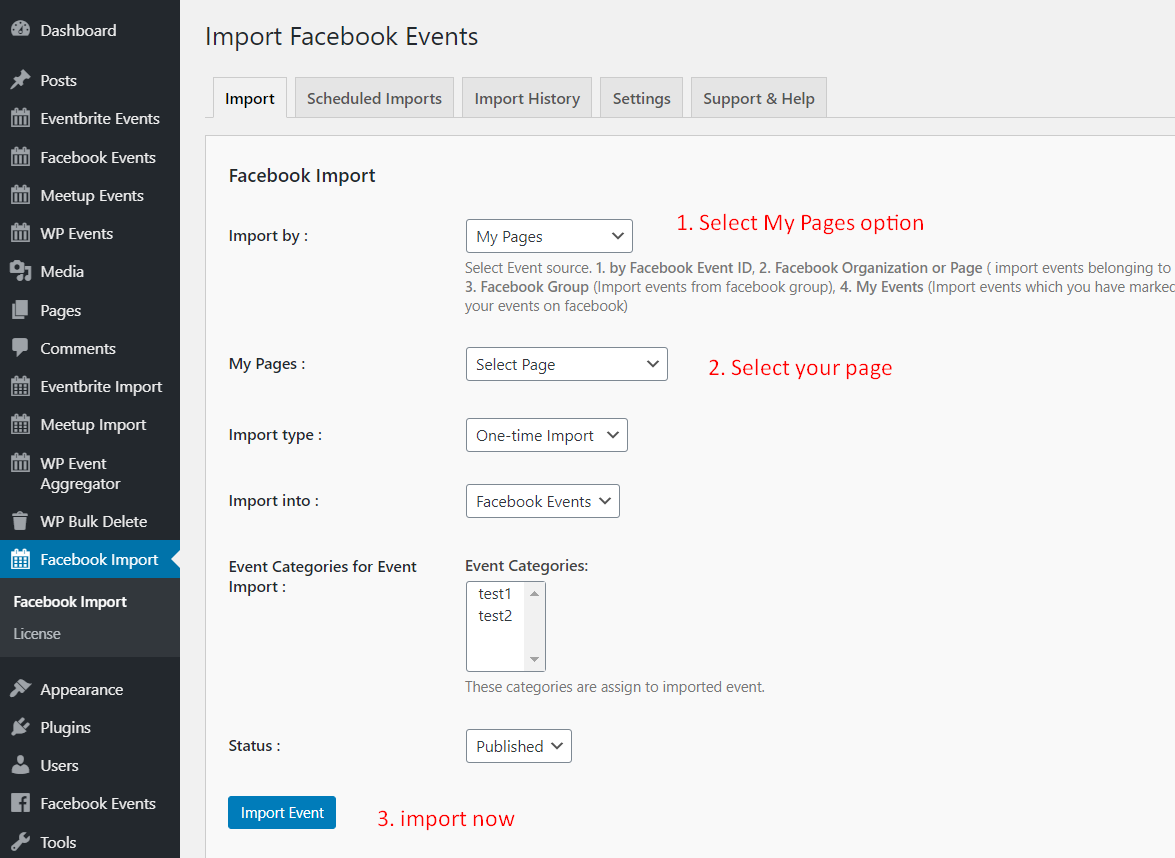Click the Comments speech bubble icon
The image size is (1175, 858).
pos(20,348)
